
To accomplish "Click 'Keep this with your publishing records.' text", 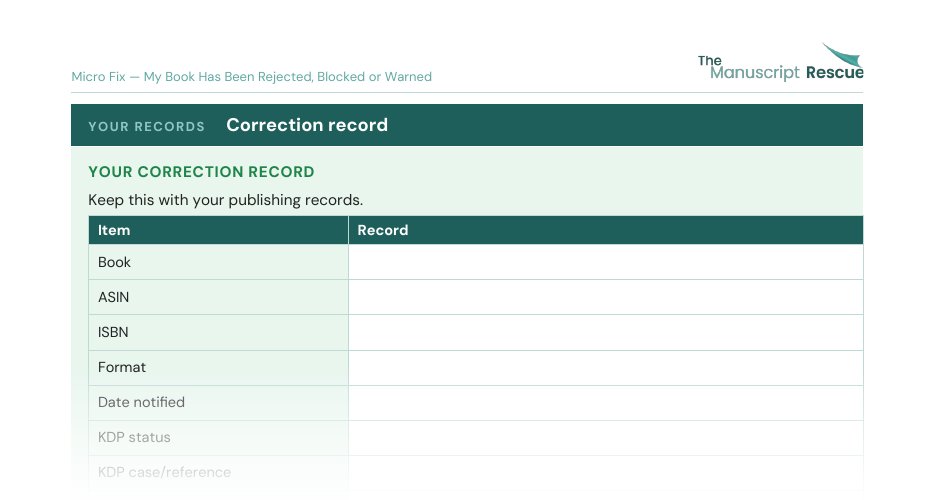I will (225, 200).
